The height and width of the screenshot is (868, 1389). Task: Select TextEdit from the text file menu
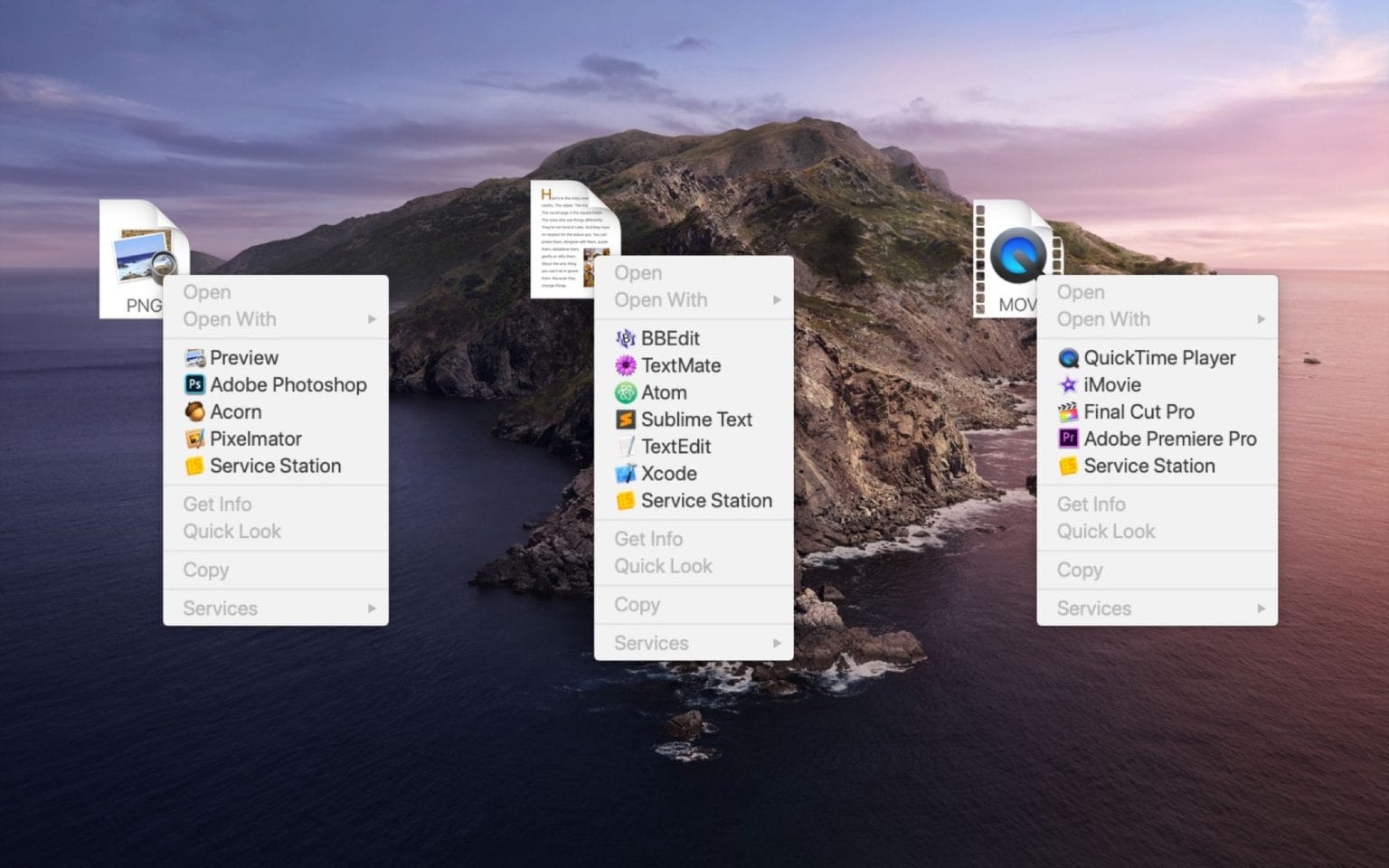click(x=676, y=447)
